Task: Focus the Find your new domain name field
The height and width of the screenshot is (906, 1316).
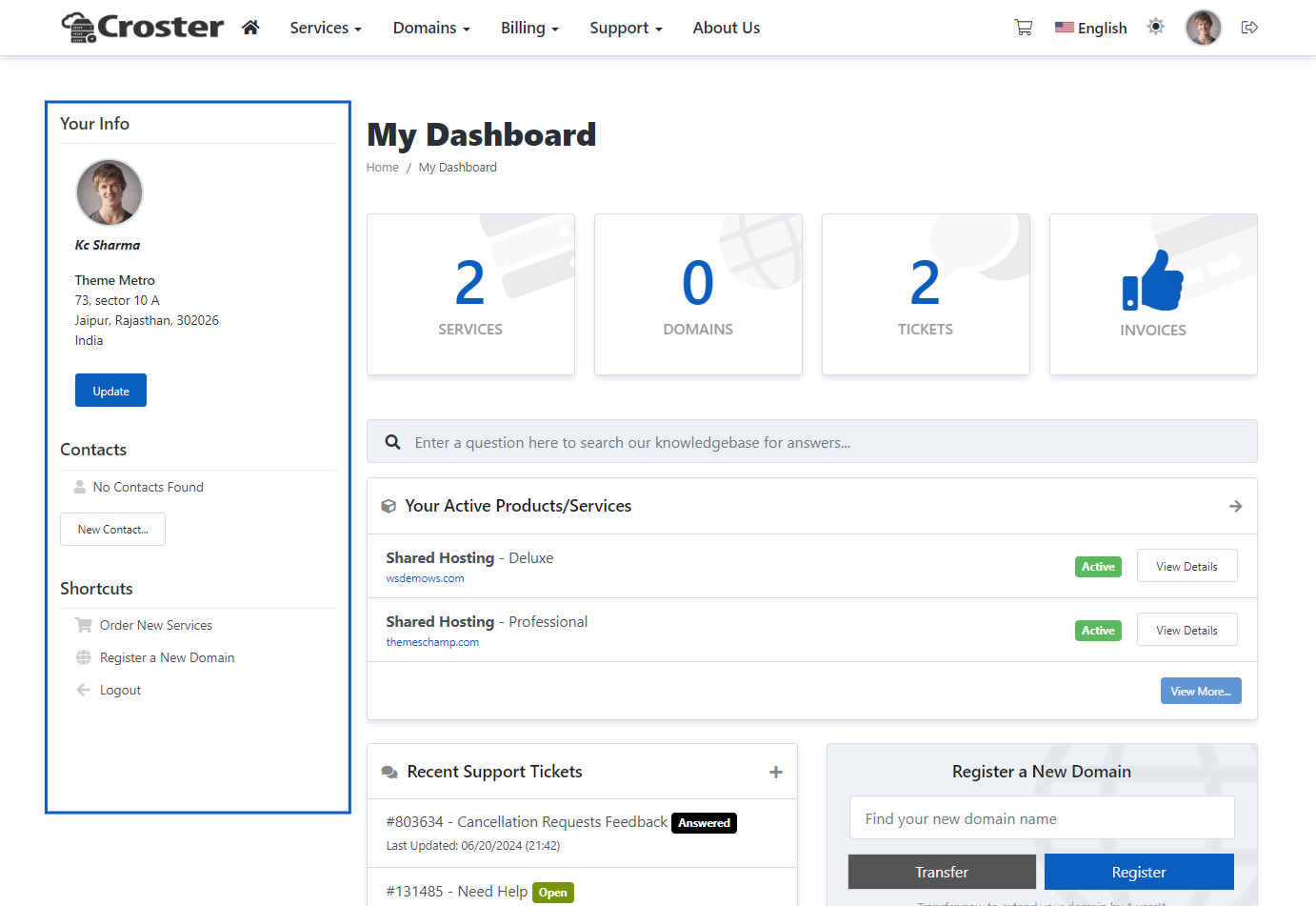Action: (x=1042, y=818)
